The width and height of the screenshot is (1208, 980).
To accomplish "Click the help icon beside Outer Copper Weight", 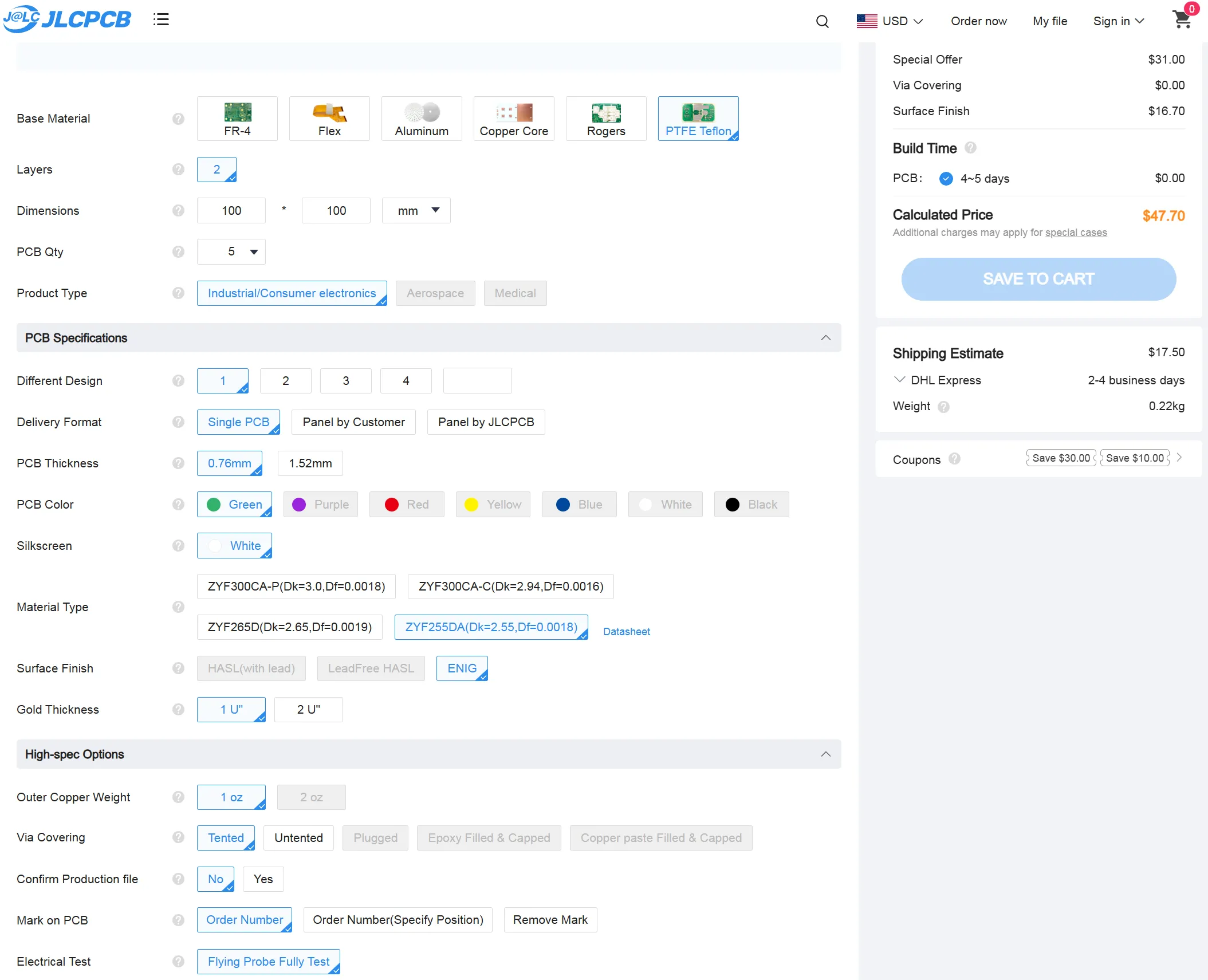I will coord(179,797).
